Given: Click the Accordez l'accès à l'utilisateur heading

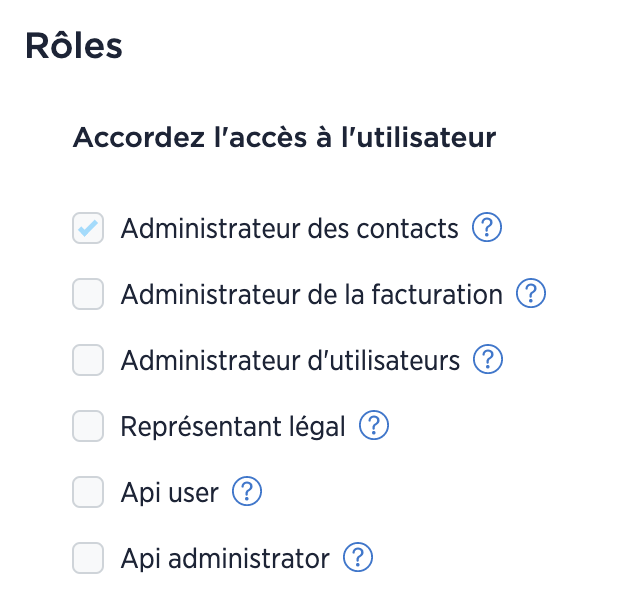Looking at the screenshot, I should pyautogui.click(x=284, y=137).
